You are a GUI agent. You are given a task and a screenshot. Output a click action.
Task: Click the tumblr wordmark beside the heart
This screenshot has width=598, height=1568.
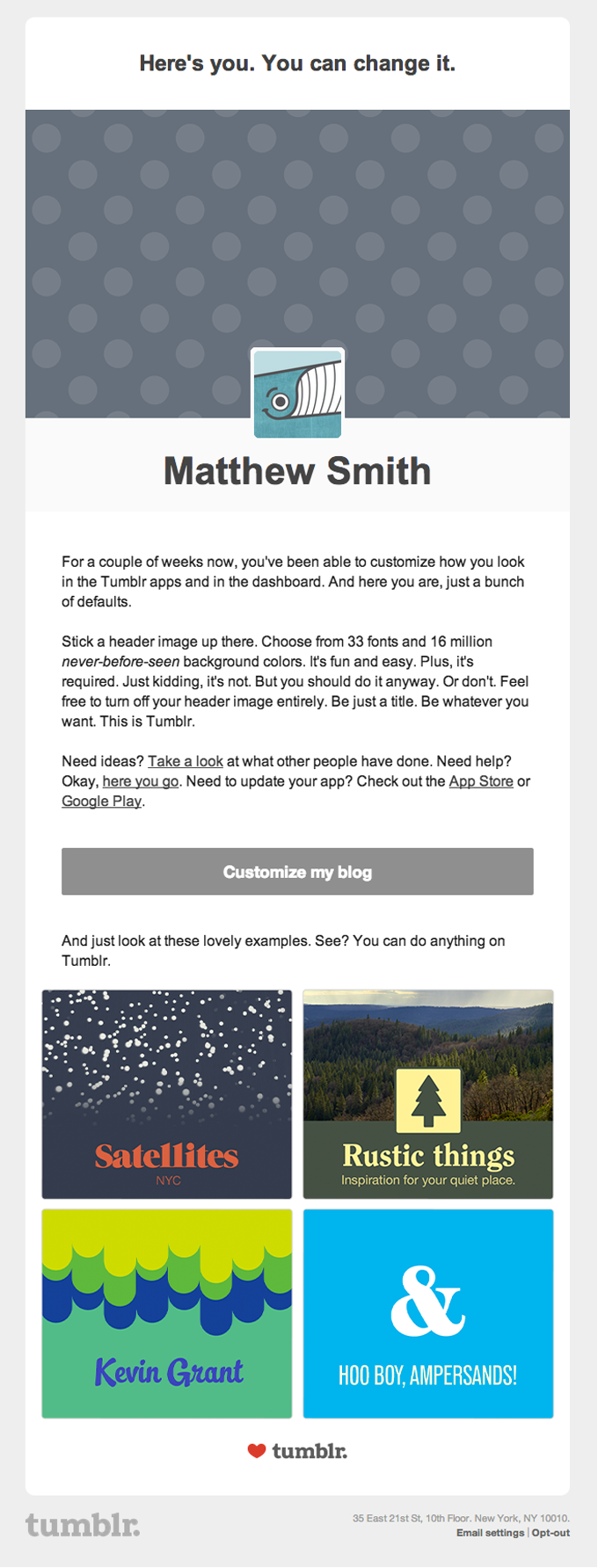(x=310, y=1449)
